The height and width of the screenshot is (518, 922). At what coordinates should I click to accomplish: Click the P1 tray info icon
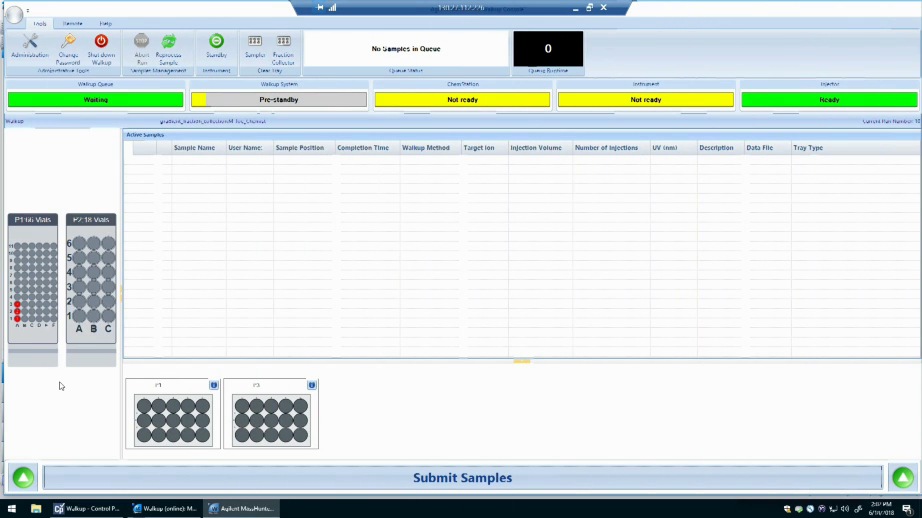214,385
